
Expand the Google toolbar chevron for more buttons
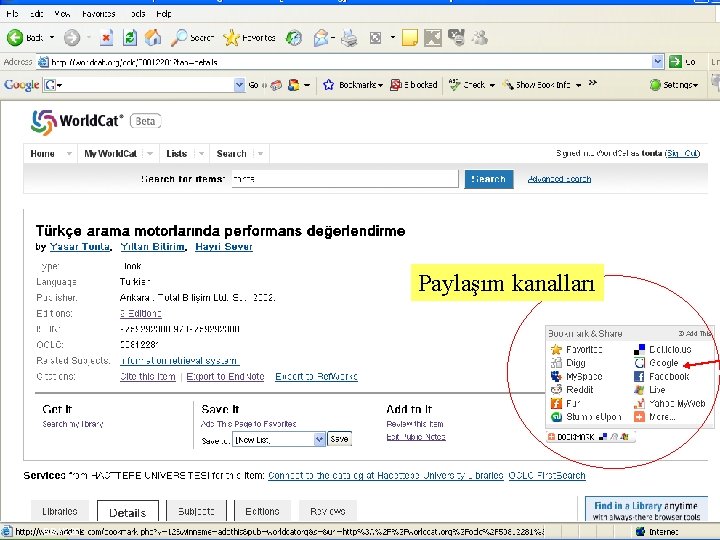pyautogui.click(x=593, y=83)
